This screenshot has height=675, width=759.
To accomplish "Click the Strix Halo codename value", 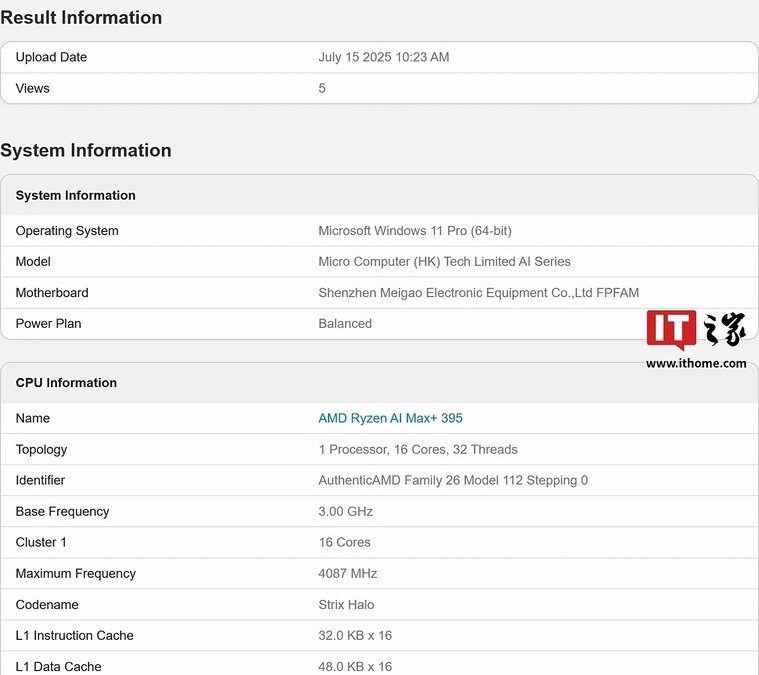I will point(346,604).
